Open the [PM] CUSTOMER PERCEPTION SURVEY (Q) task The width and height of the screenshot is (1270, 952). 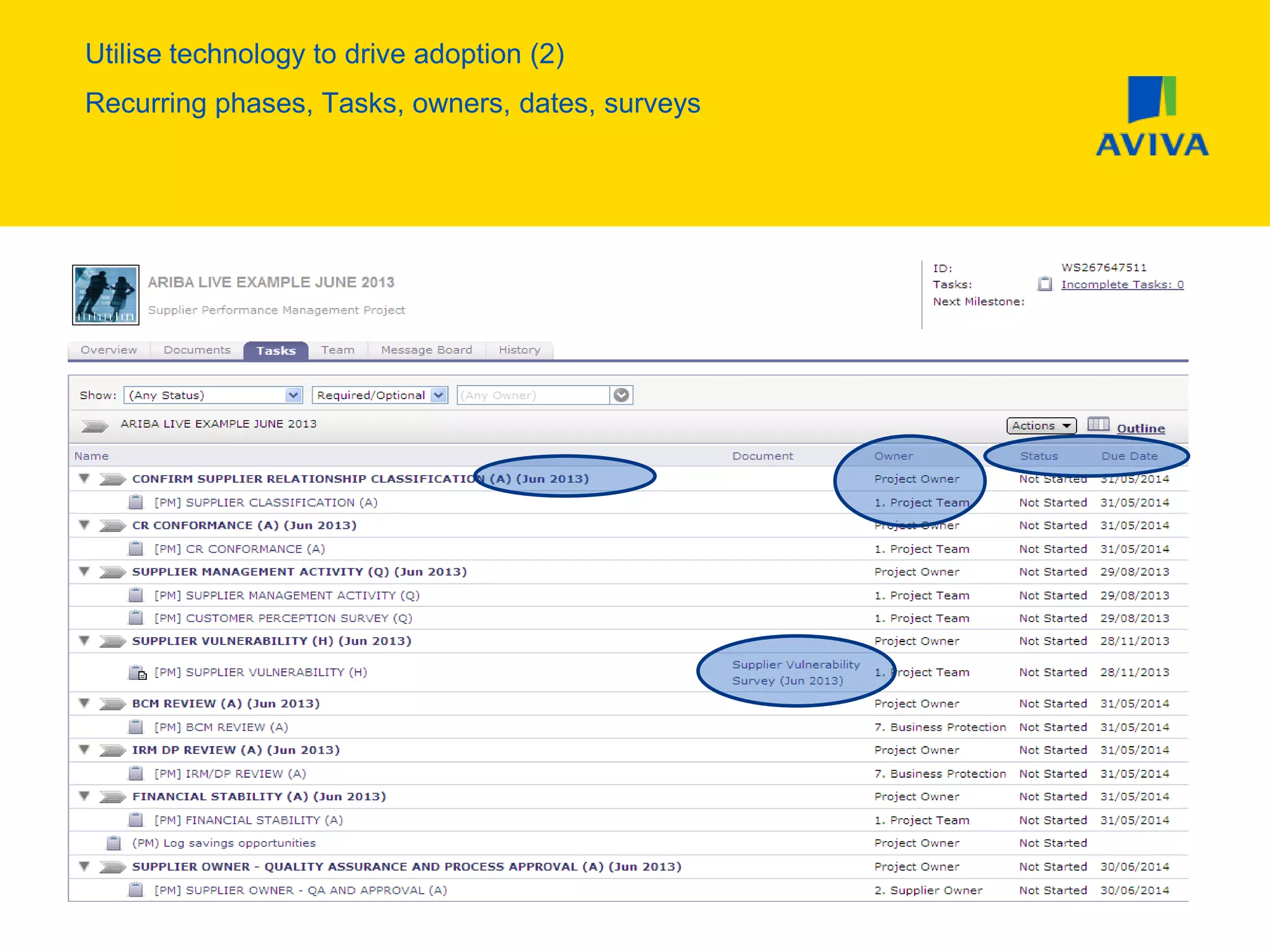click(x=283, y=619)
